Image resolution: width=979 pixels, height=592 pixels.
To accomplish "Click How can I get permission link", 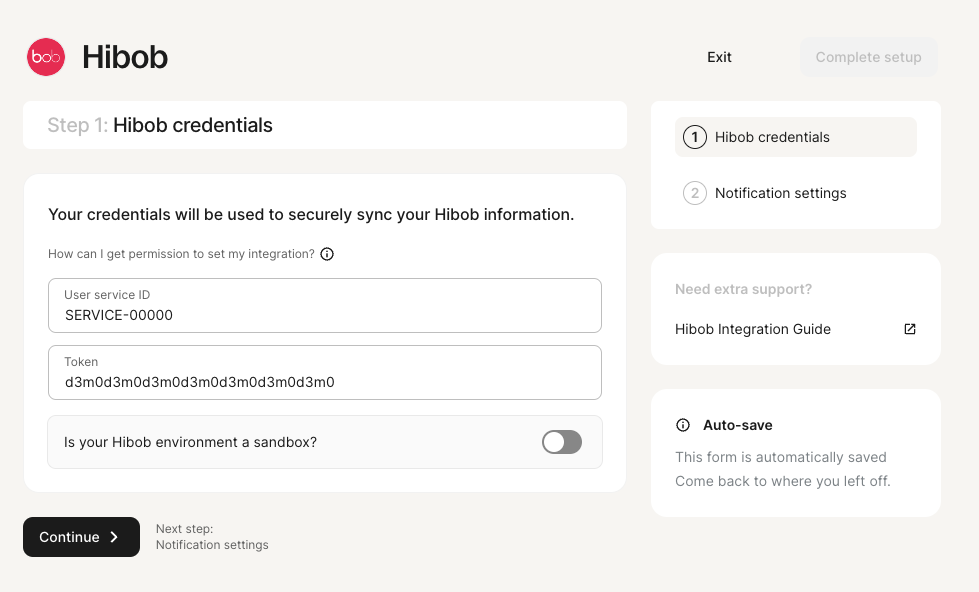I will (181, 254).
